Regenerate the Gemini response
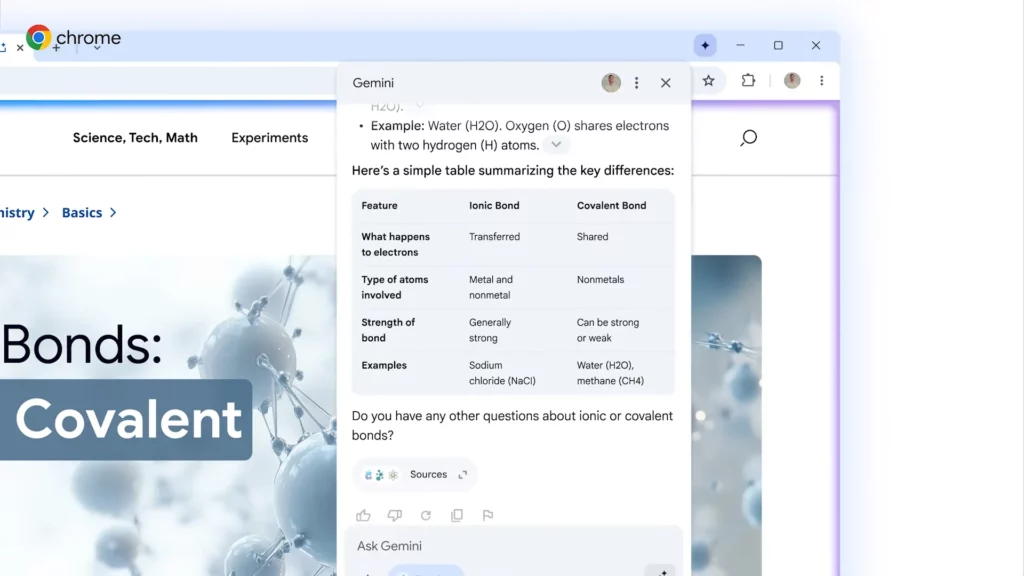The image size is (1024, 576). click(425, 516)
